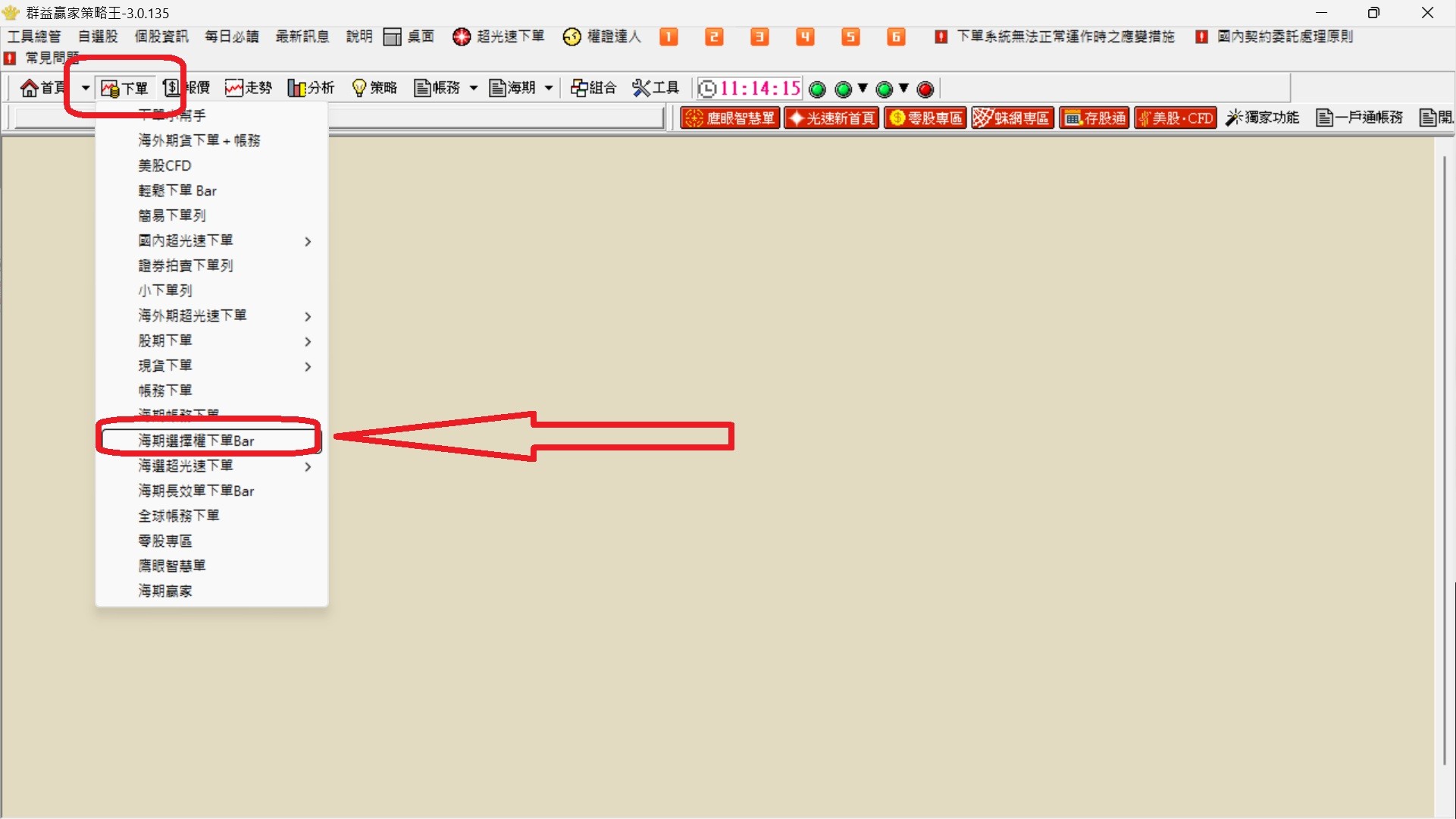Image resolution: width=1456 pixels, height=819 pixels.
Task: Open the 走勢 trend chart tool
Action: pyautogui.click(x=248, y=88)
